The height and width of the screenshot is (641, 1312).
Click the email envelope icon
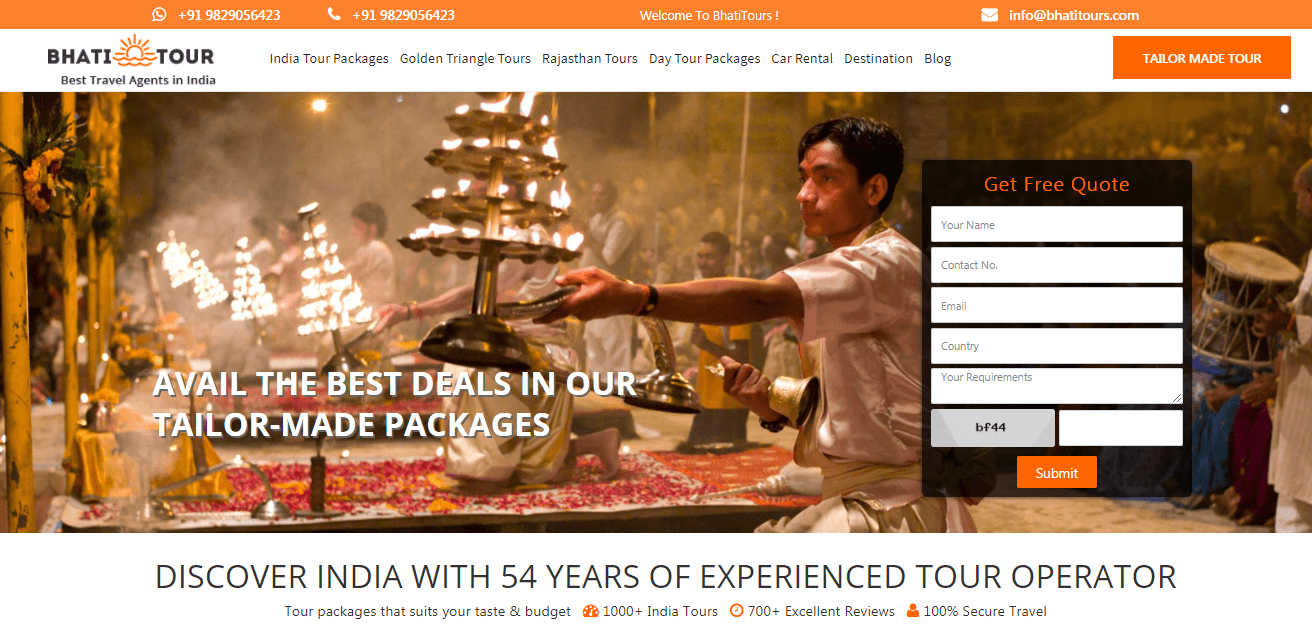click(x=989, y=15)
